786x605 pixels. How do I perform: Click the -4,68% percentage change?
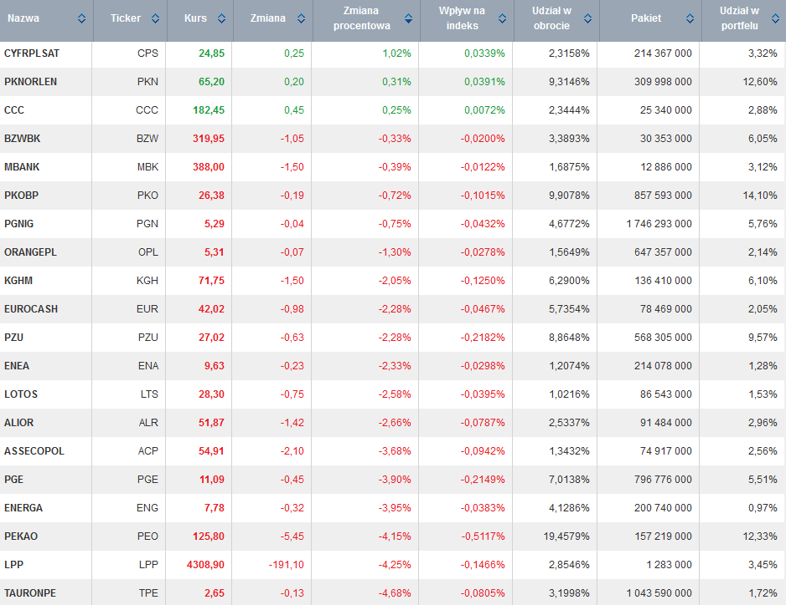395,593
